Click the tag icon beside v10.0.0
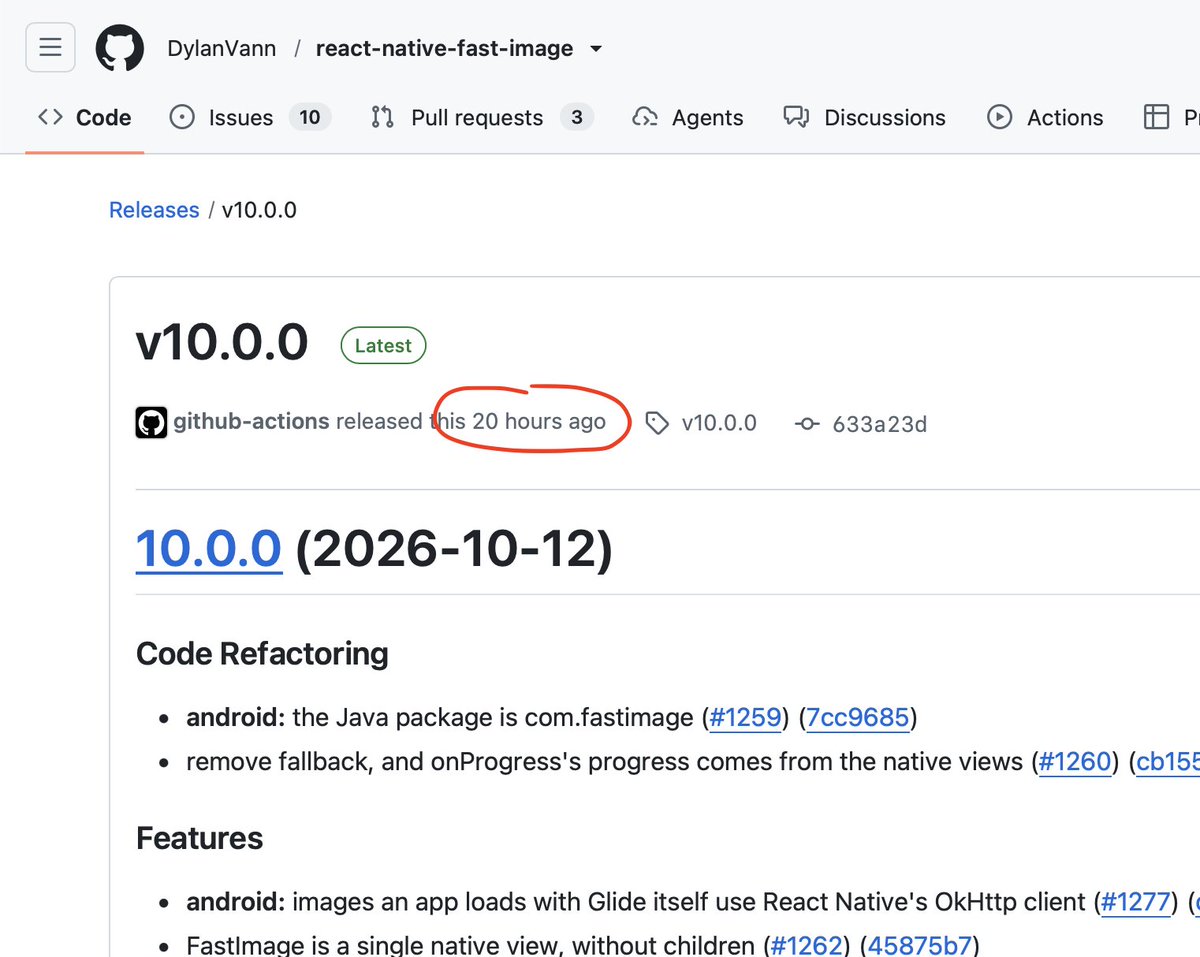The image size is (1200, 957). coord(657,423)
